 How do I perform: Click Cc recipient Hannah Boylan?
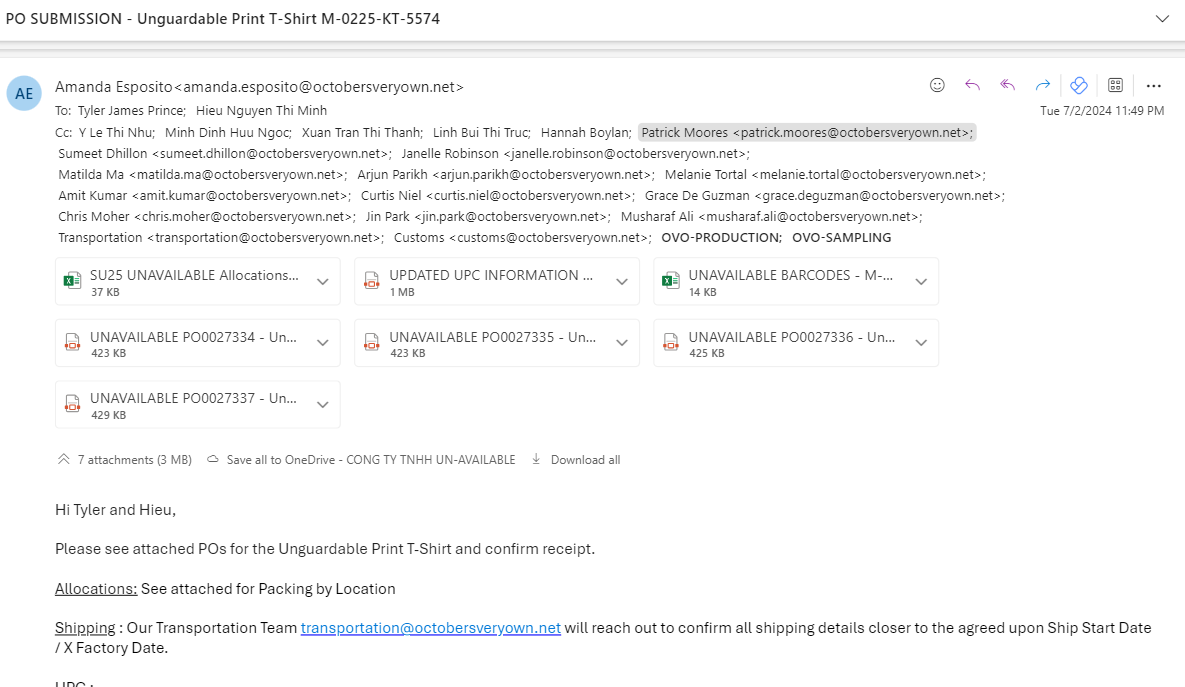pyautogui.click(x=586, y=132)
